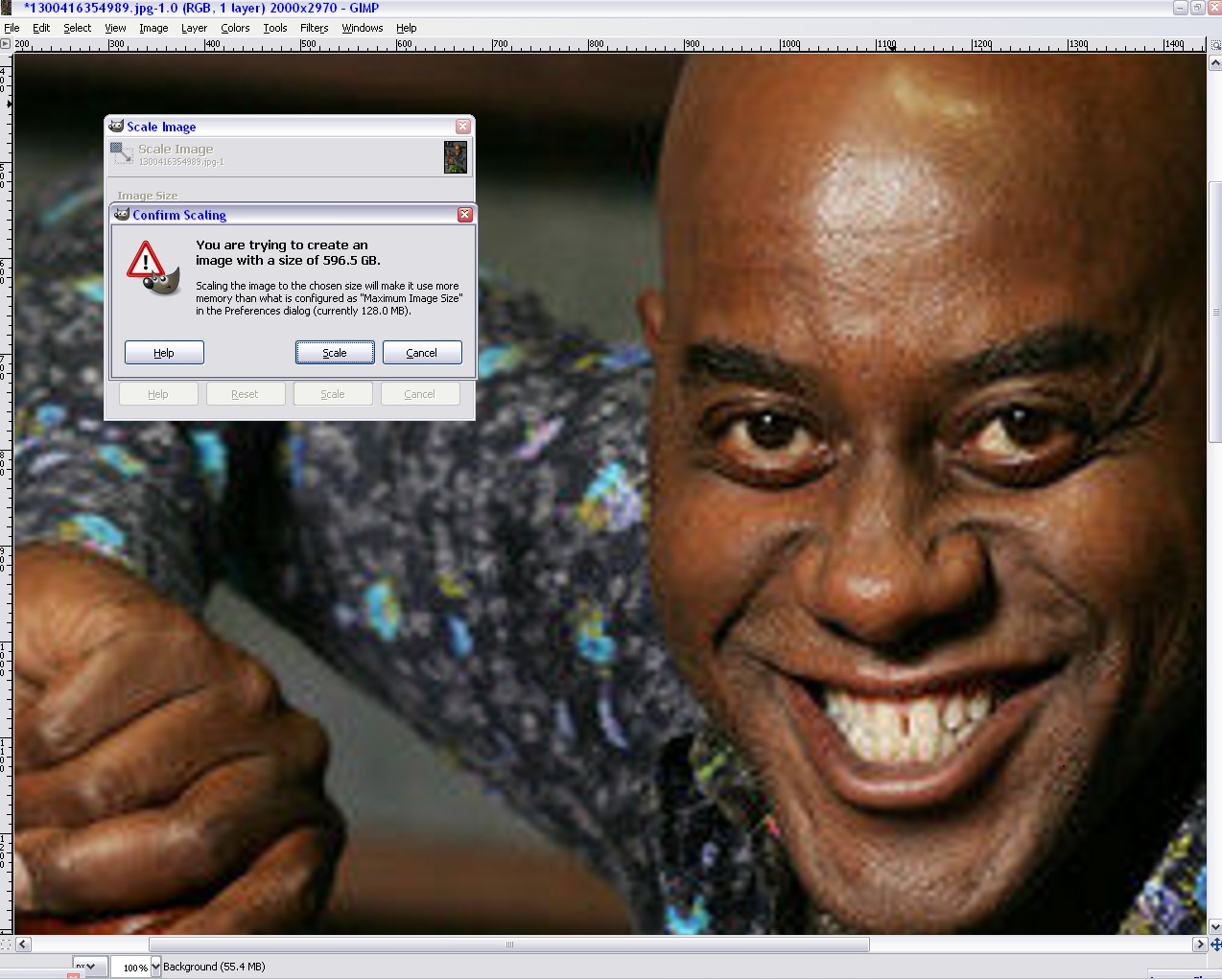The width and height of the screenshot is (1222, 980).
Task: Open the Tools menu
Action: [x=275, y=28]
